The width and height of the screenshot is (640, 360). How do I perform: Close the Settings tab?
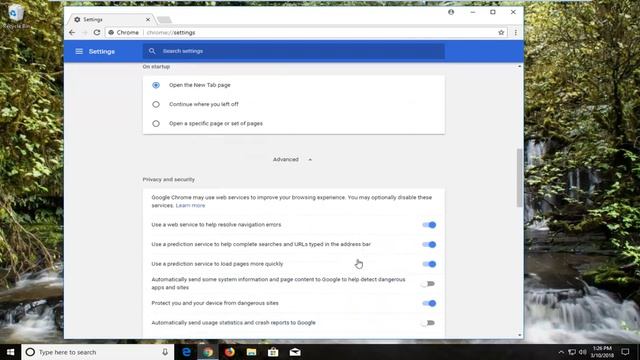tap(148, 19)
